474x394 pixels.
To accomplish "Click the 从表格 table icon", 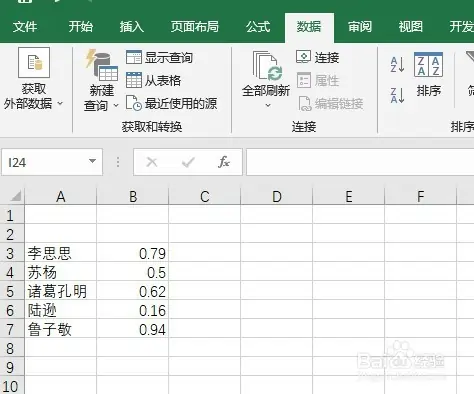I will pos(134,80).
